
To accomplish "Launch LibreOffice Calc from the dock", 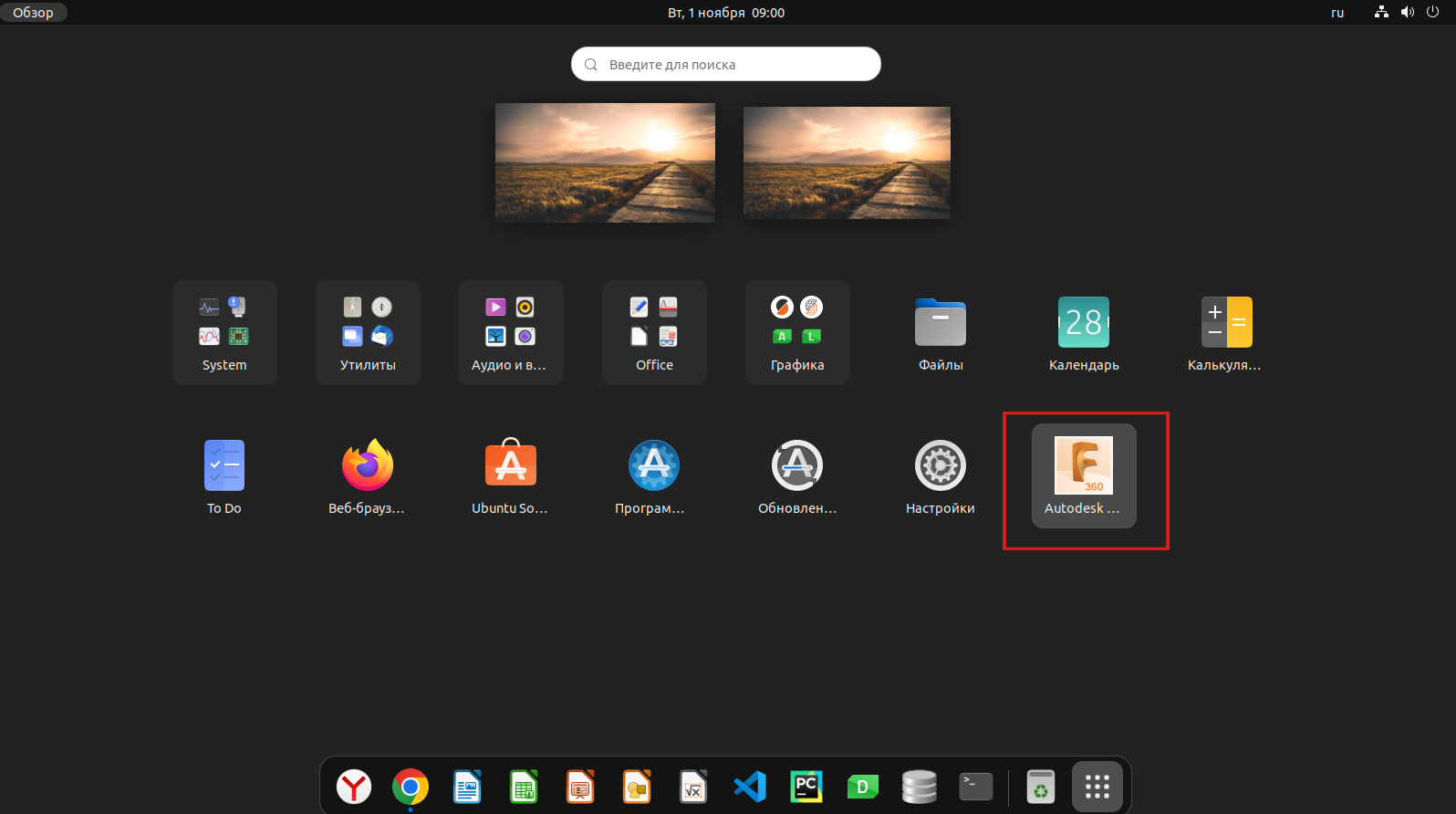I will pos(524,787).
